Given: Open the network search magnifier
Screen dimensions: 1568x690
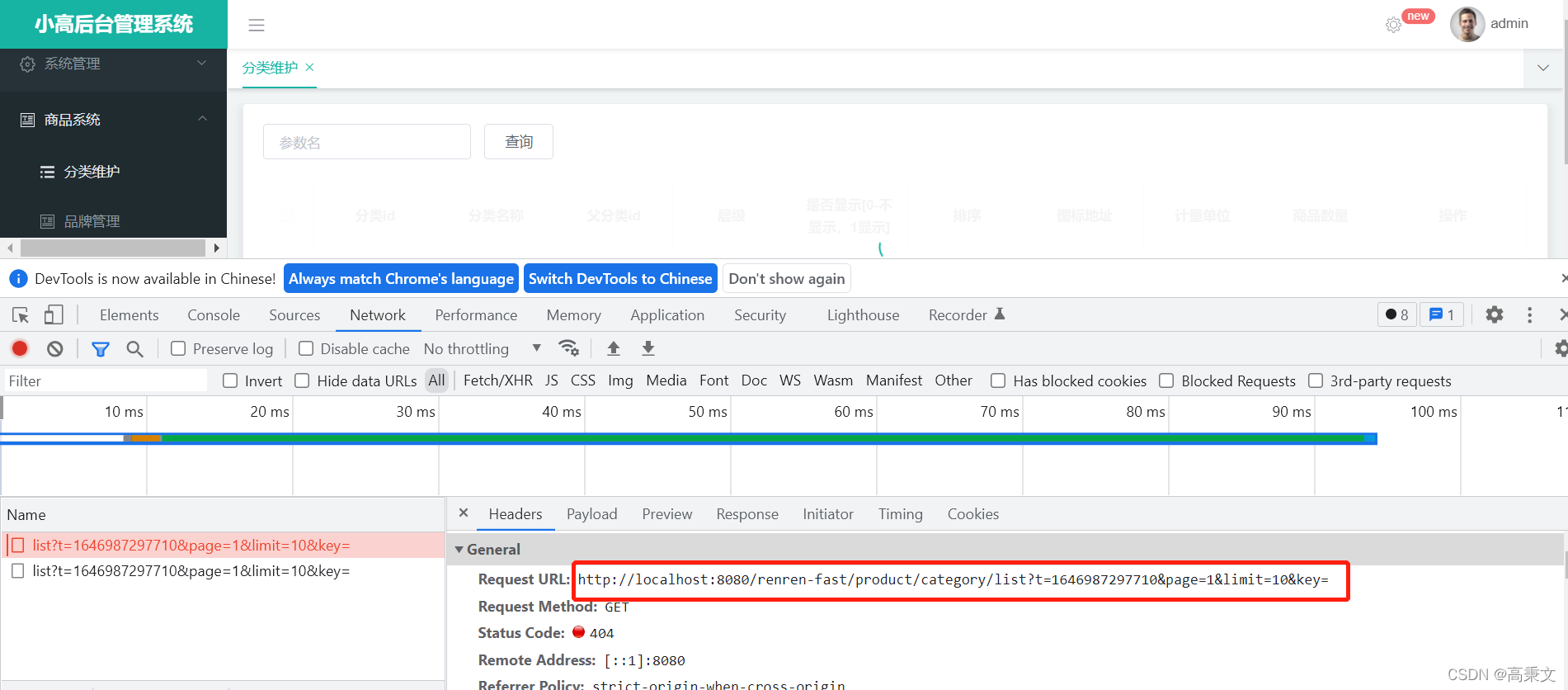Looking at the screenshot, I should pyautogui.click(x=134, y=349).
